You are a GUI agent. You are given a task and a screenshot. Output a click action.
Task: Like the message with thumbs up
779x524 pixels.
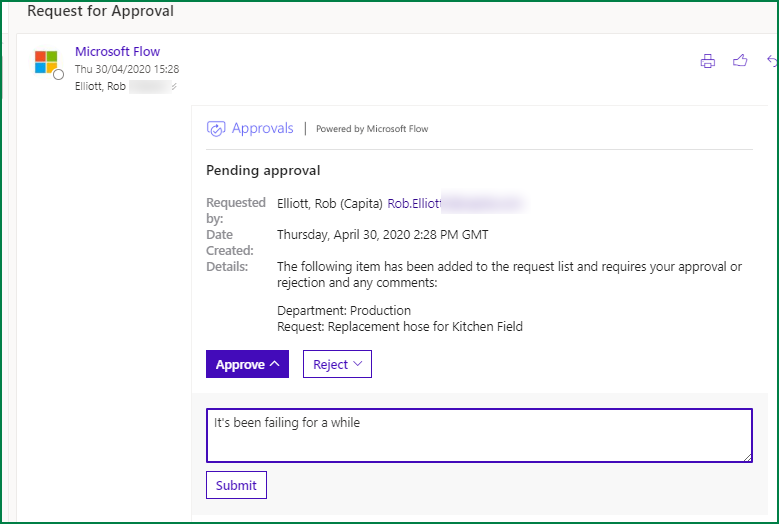click(740, 61)
